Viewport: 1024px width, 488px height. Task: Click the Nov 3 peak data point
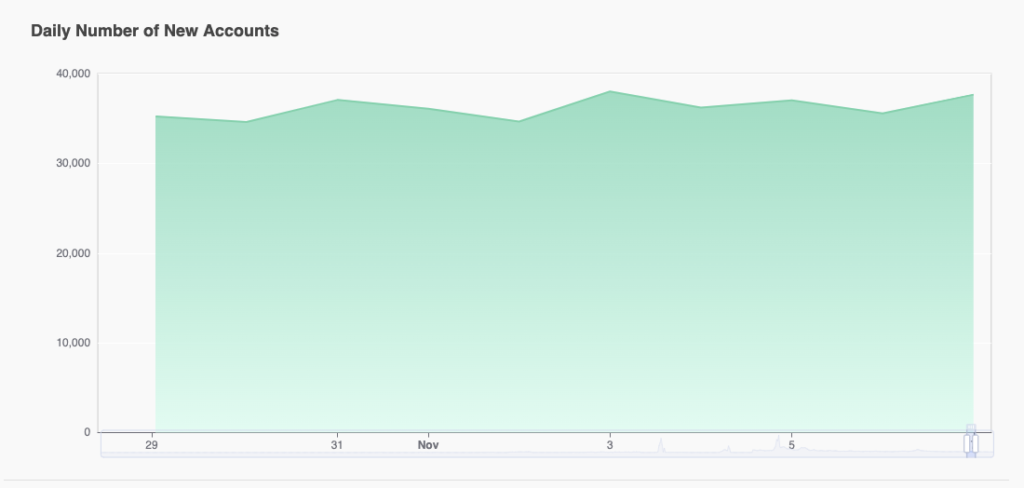pos(610,91)
